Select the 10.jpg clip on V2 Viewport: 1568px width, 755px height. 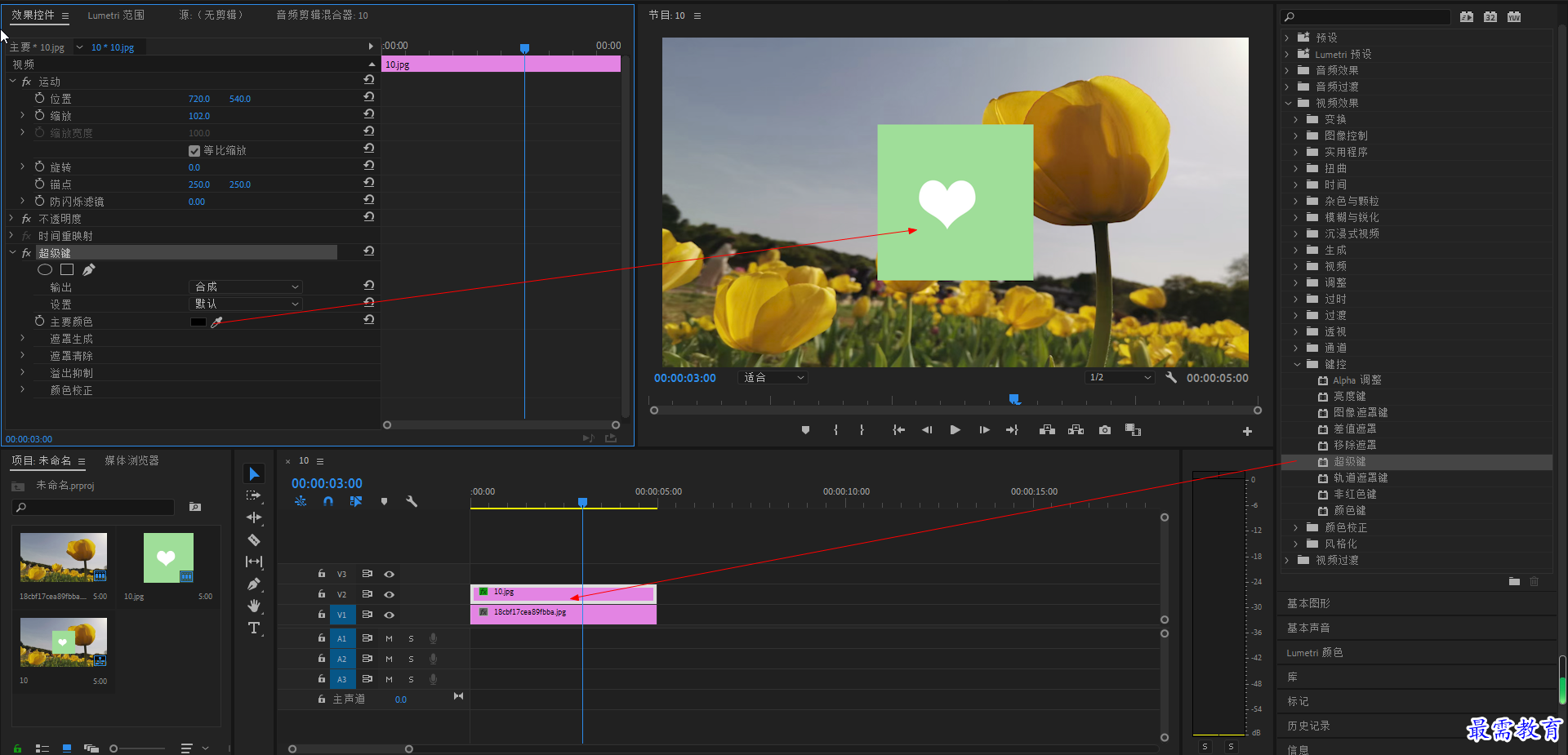pos(563,593)
